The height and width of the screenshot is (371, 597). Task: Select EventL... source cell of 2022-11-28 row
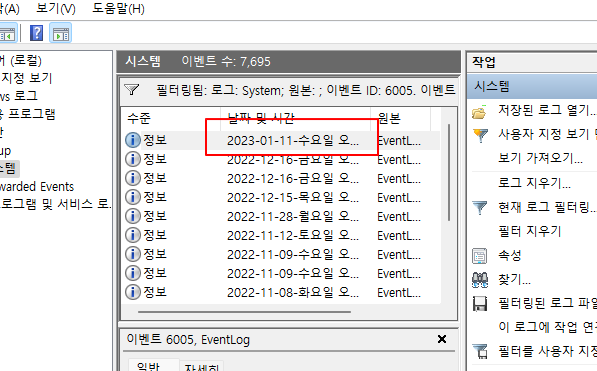coord(399,216)
